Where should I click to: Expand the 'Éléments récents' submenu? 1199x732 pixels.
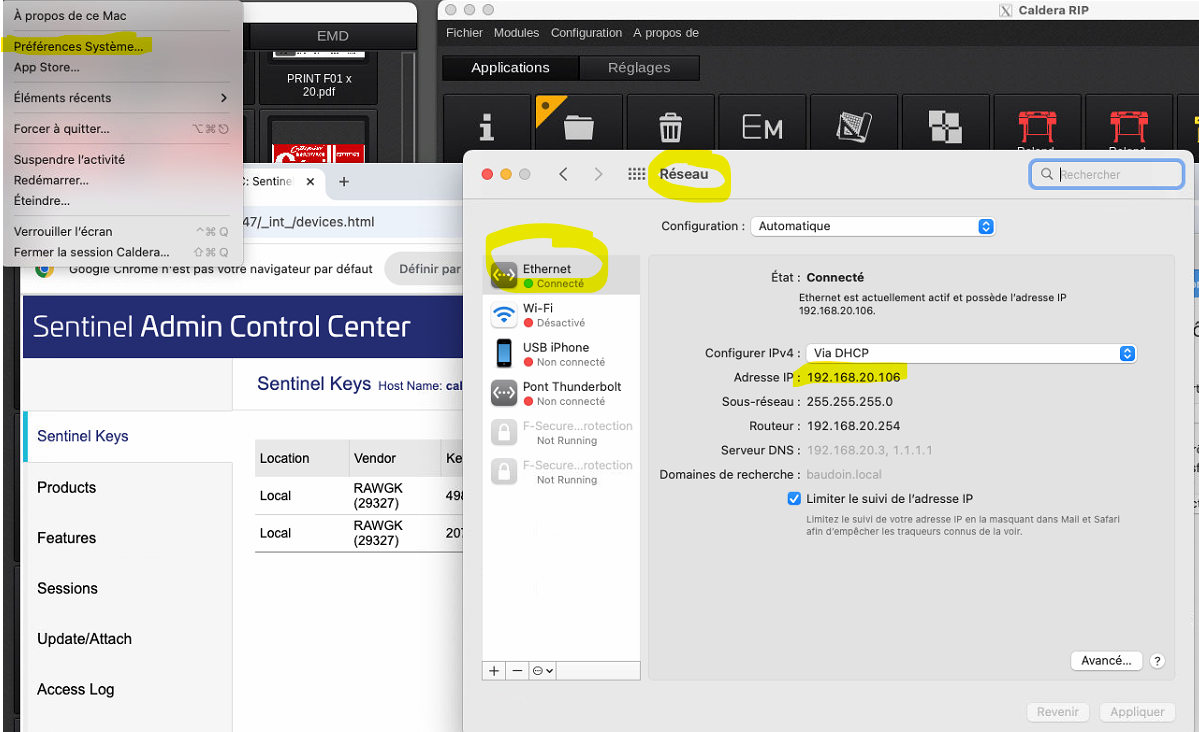[121, 98]
